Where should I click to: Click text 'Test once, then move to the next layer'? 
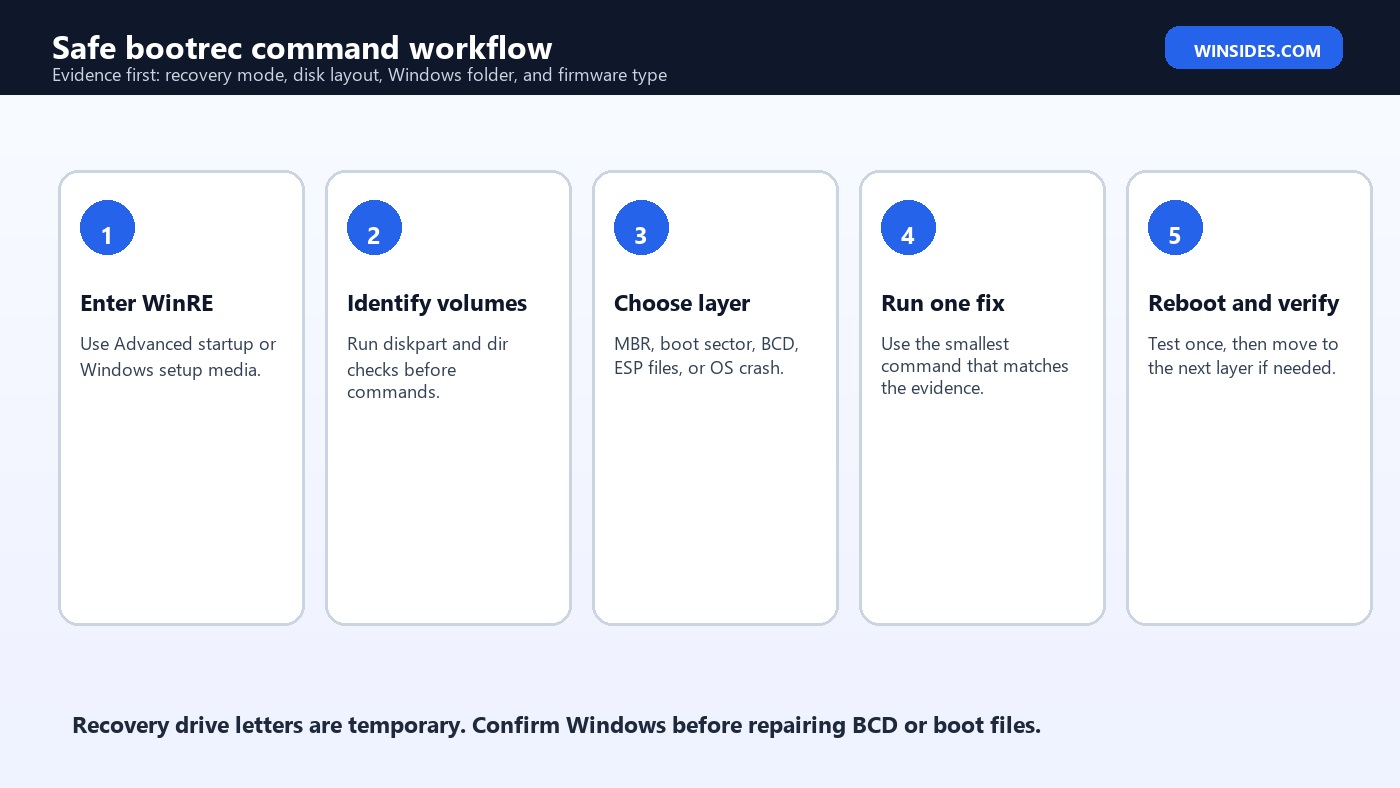coord(1243,356)
